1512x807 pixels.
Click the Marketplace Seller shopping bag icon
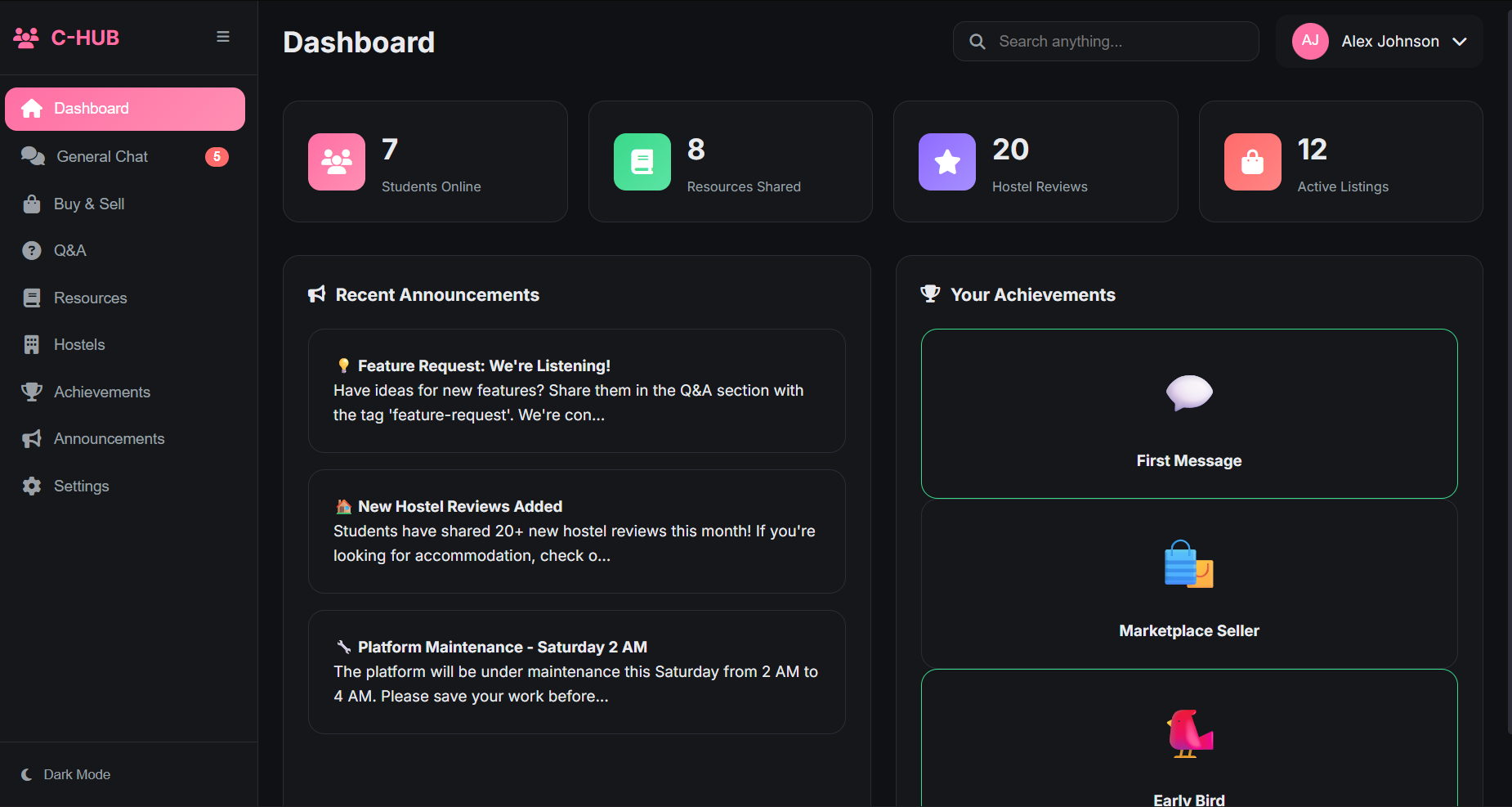(1189, 563)
